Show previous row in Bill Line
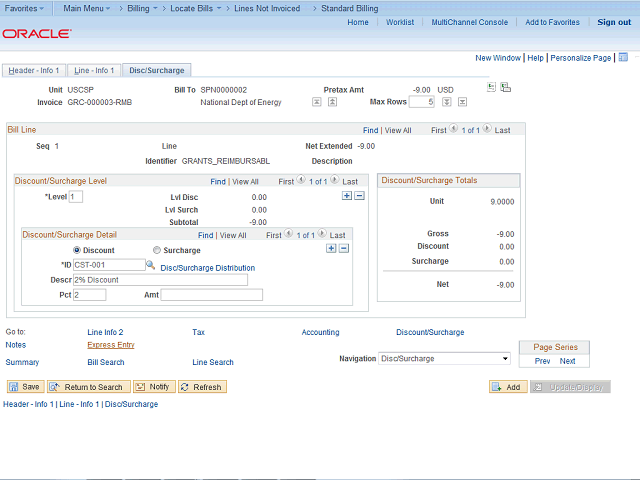The height and width of the screenshot is (480, 640). 455,130
